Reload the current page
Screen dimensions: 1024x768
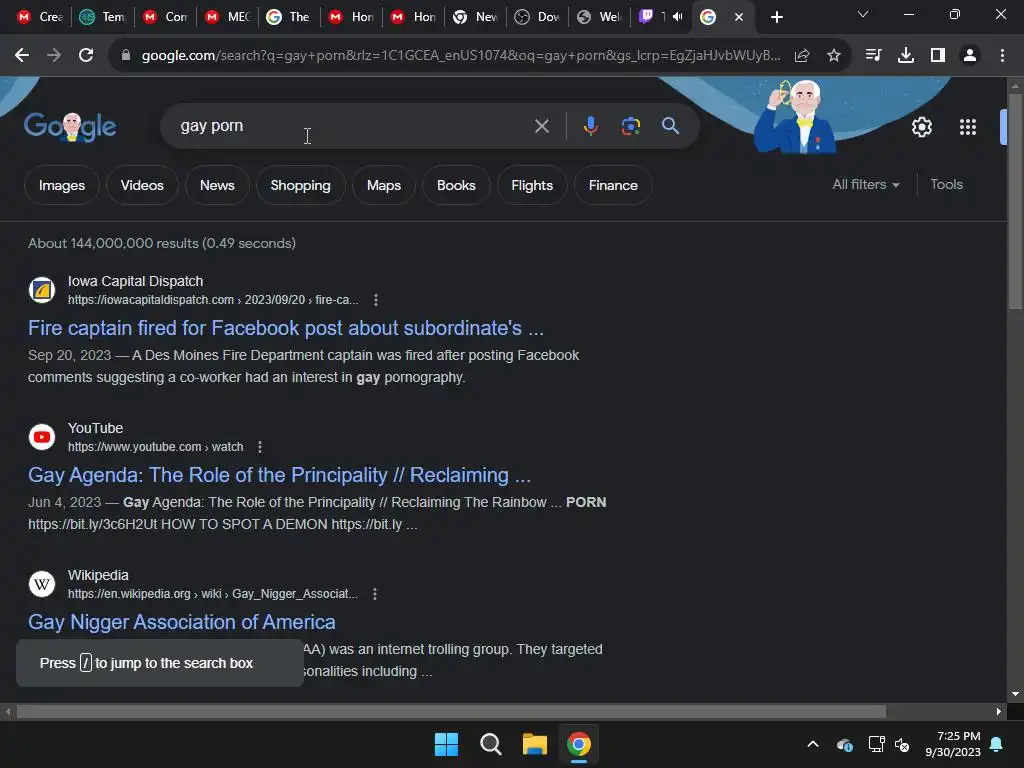click(x=86, y=56)
